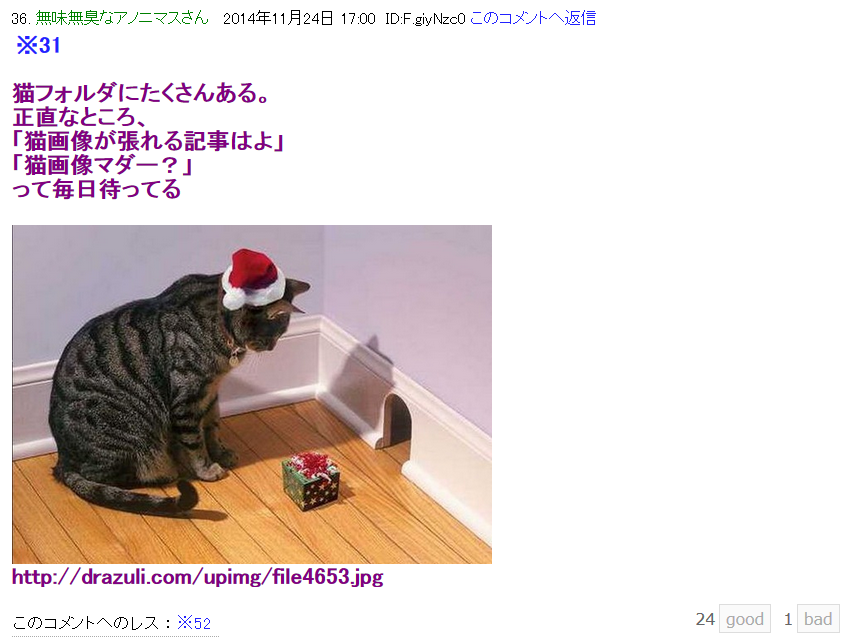Click the gift box in the photo
Screen dimensions: 847x643
[x=311, y=481]
